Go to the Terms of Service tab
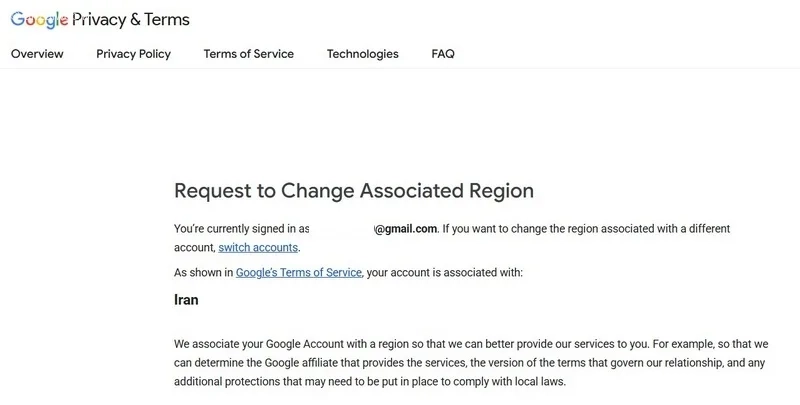The height and width of the screenshot is (405, 800). [x=248, y=54]
